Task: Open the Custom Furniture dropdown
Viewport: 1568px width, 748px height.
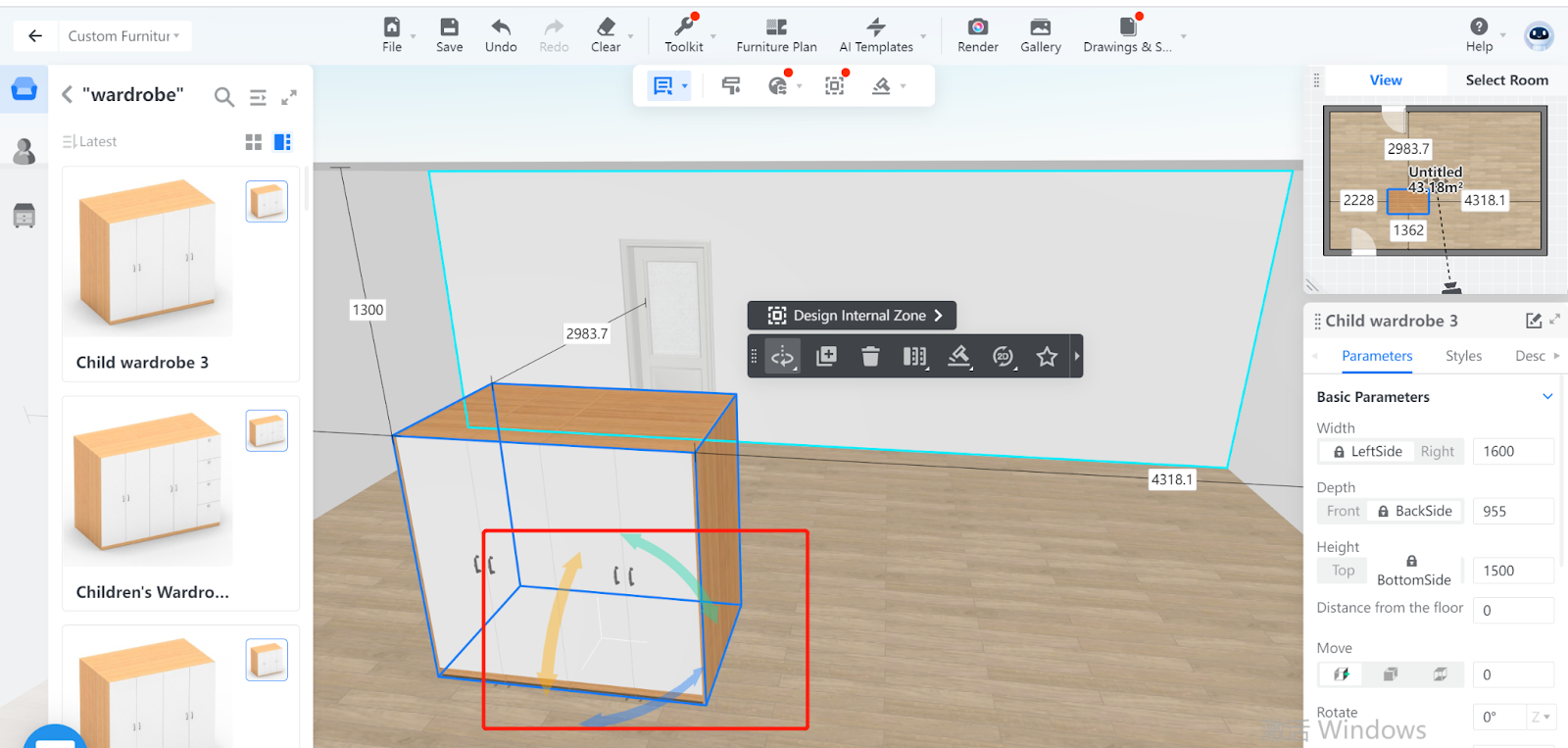Action: tap(123, 36)
